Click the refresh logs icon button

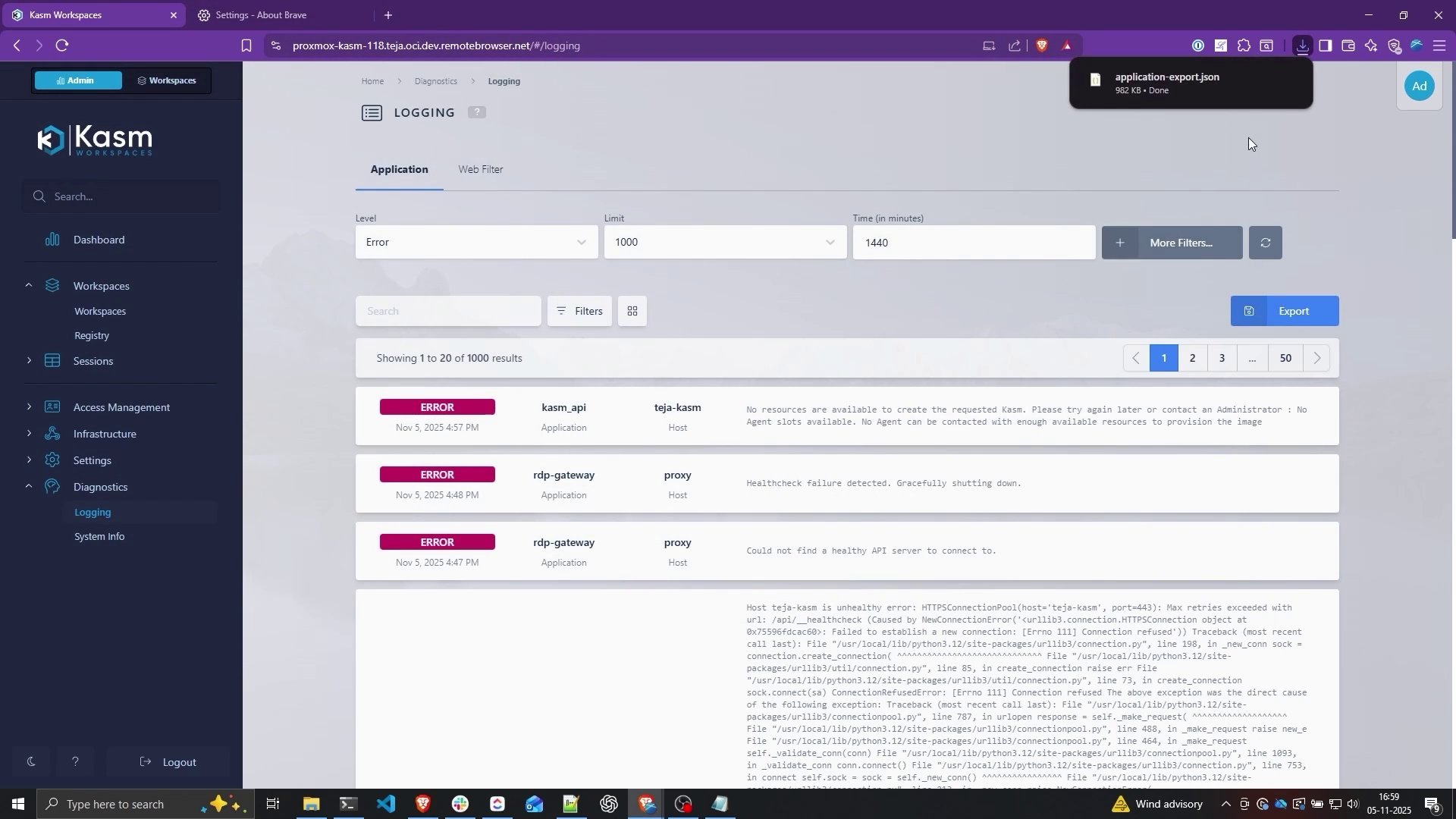point(1265,243)
